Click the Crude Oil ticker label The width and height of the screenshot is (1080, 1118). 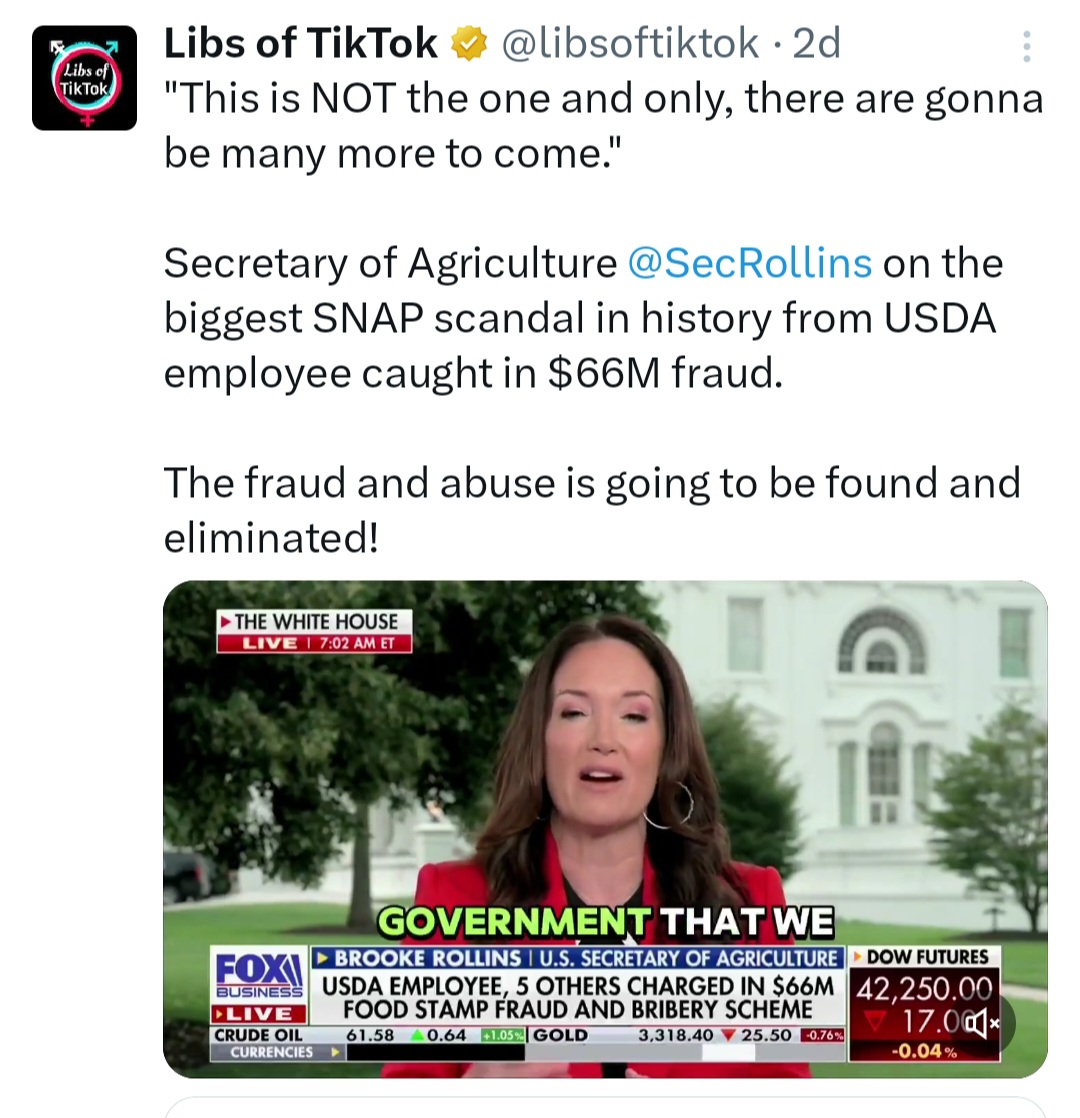pyautogui.click(x=257, y=1035)
